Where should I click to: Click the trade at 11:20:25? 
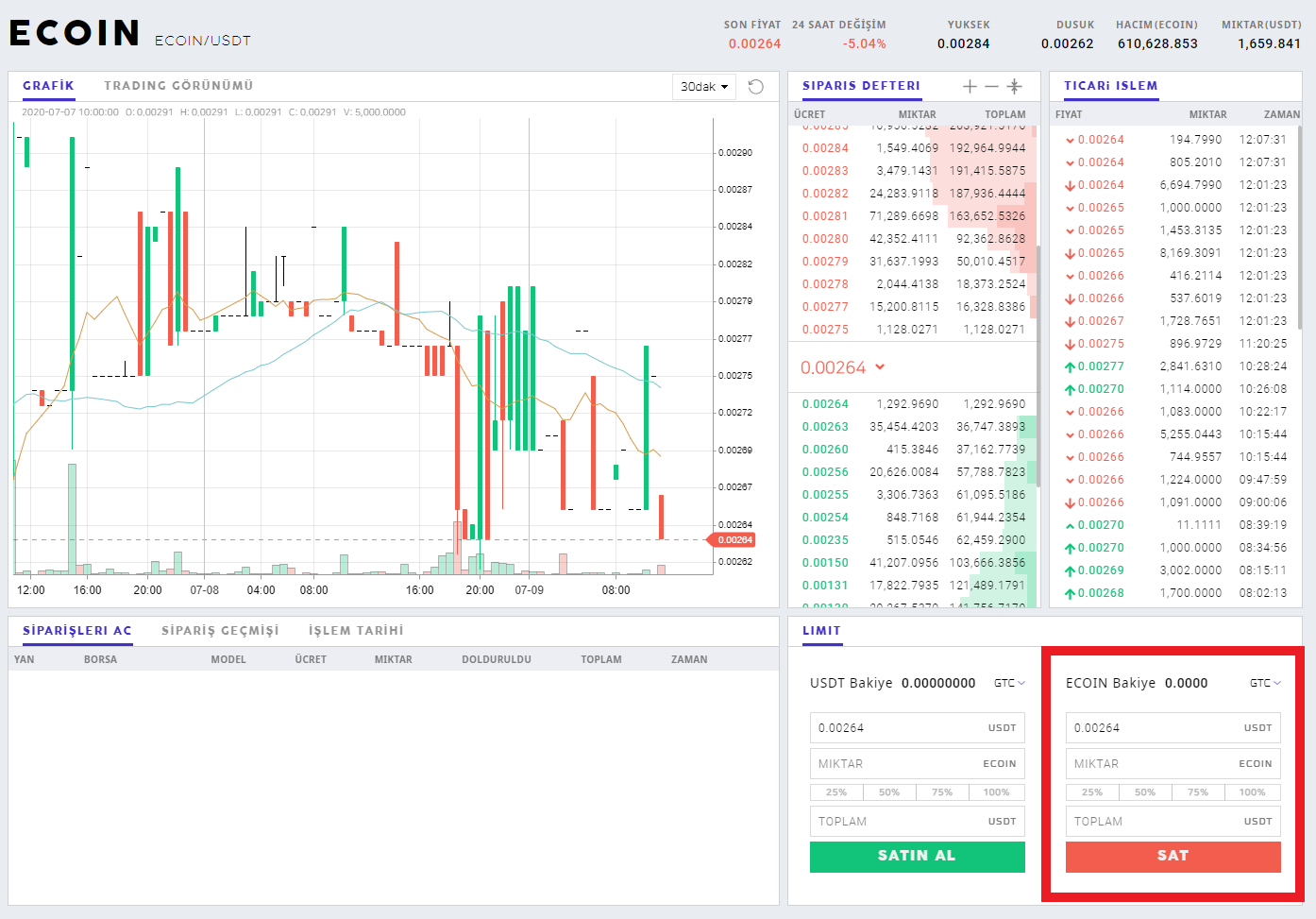pyautogui.click(x=1175, y=344)
